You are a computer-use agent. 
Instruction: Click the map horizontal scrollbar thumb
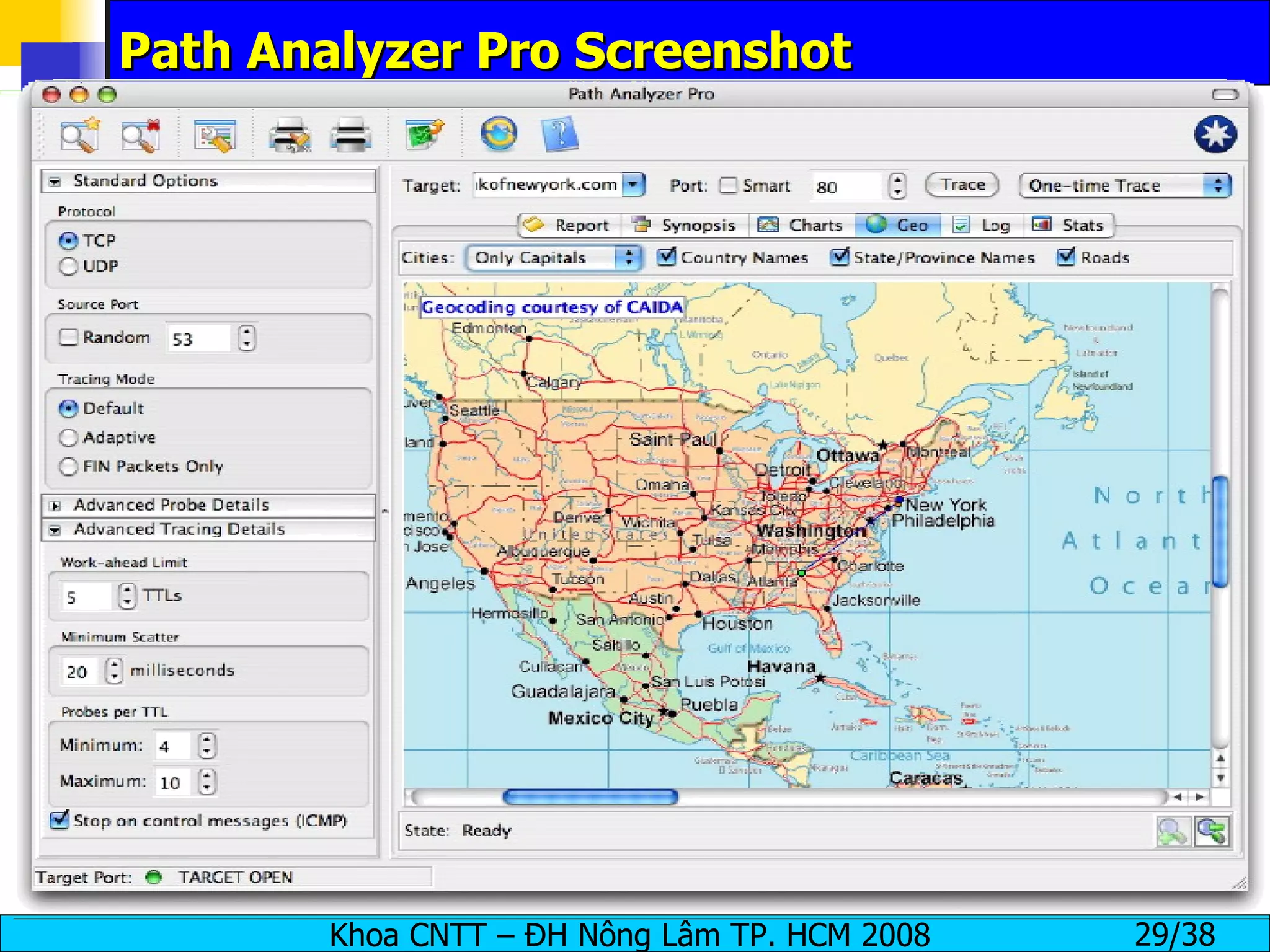[x=590, y=796]
